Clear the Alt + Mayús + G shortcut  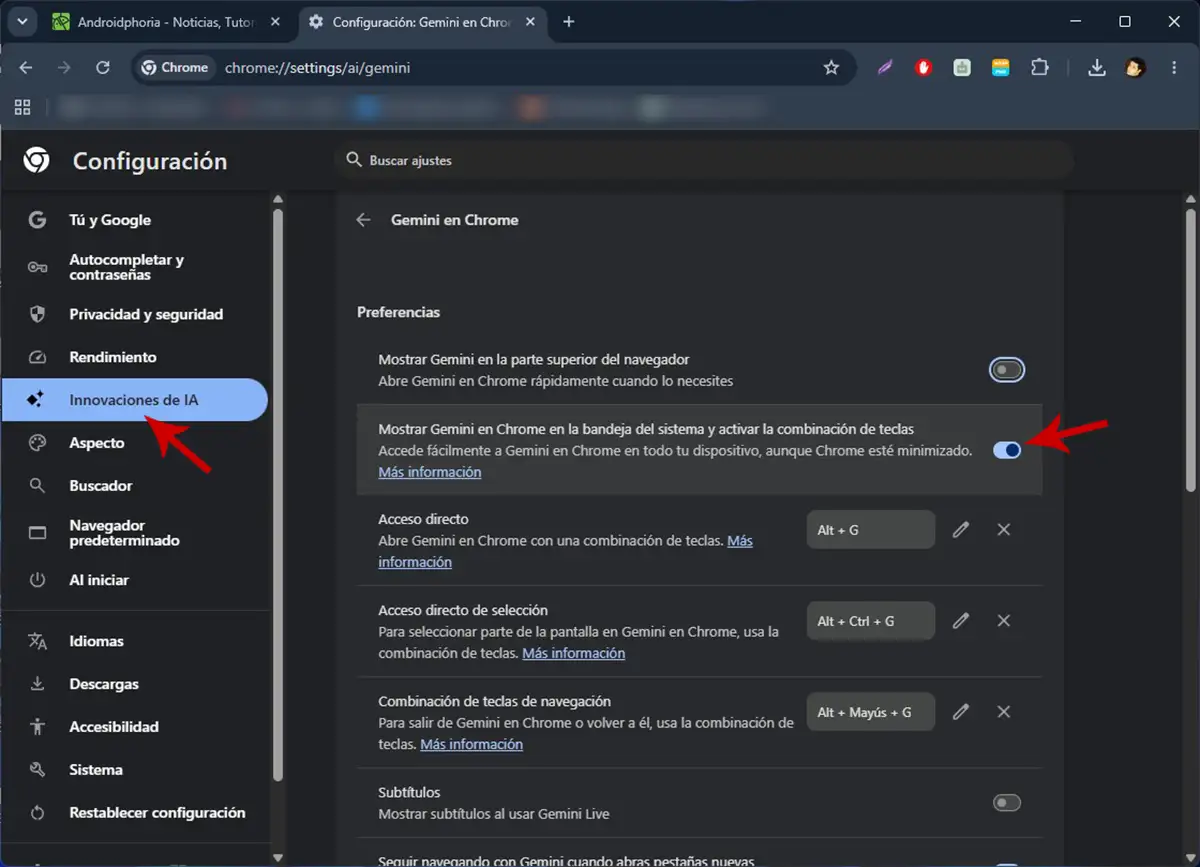pyautogui.click(x=1004, y=712)
